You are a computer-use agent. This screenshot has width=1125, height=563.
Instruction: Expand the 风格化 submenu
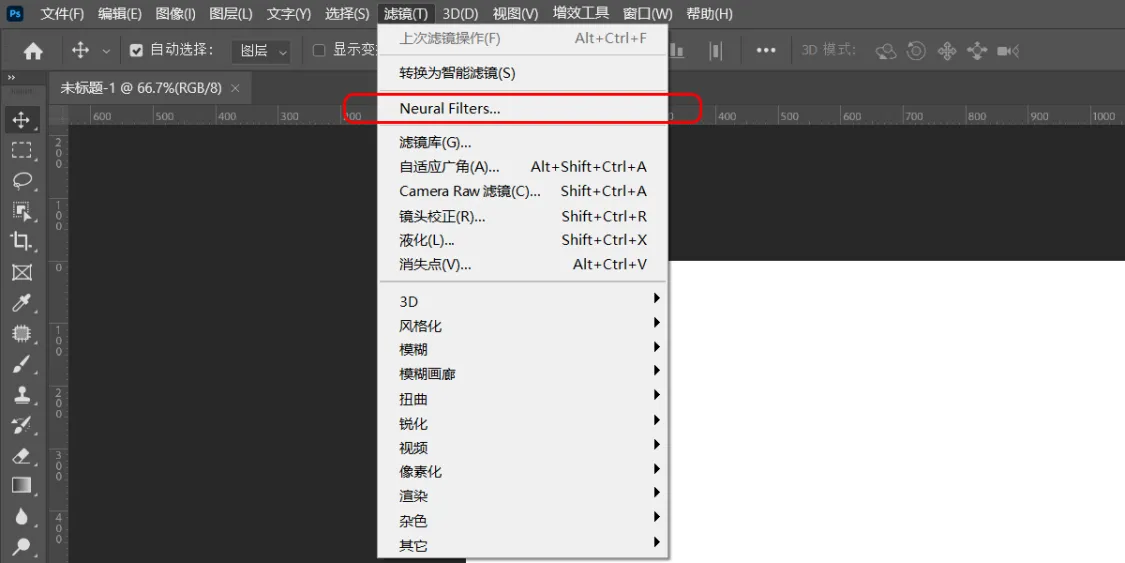[523, 326]
